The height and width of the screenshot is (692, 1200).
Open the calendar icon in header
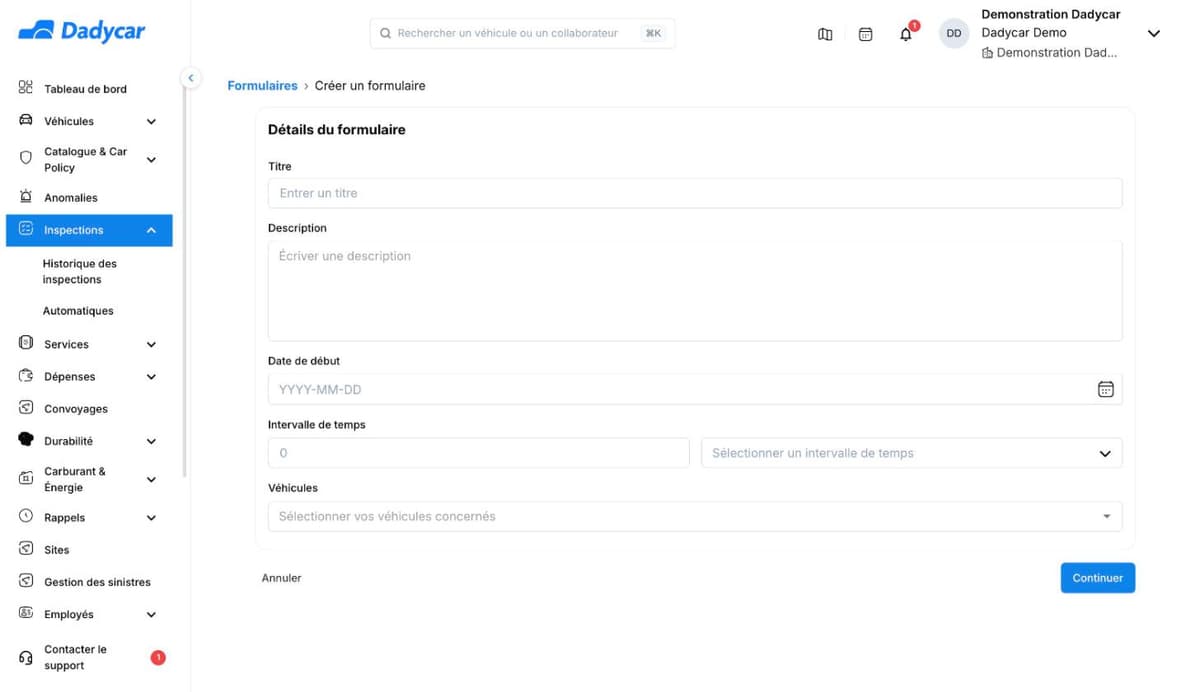pyautogui.click(x=866, y=34)
